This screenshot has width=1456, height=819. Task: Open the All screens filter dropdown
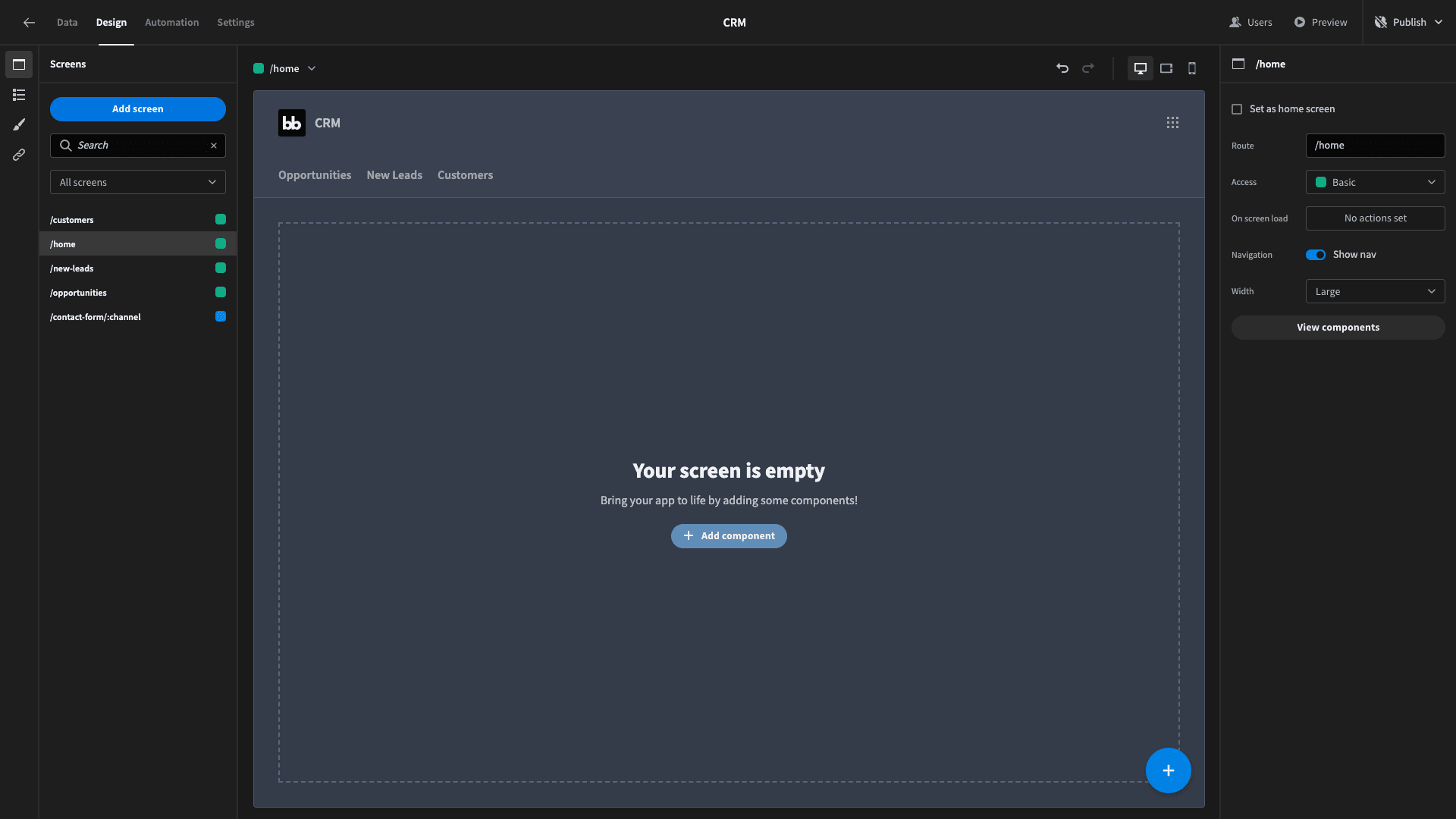coord(138,182)
